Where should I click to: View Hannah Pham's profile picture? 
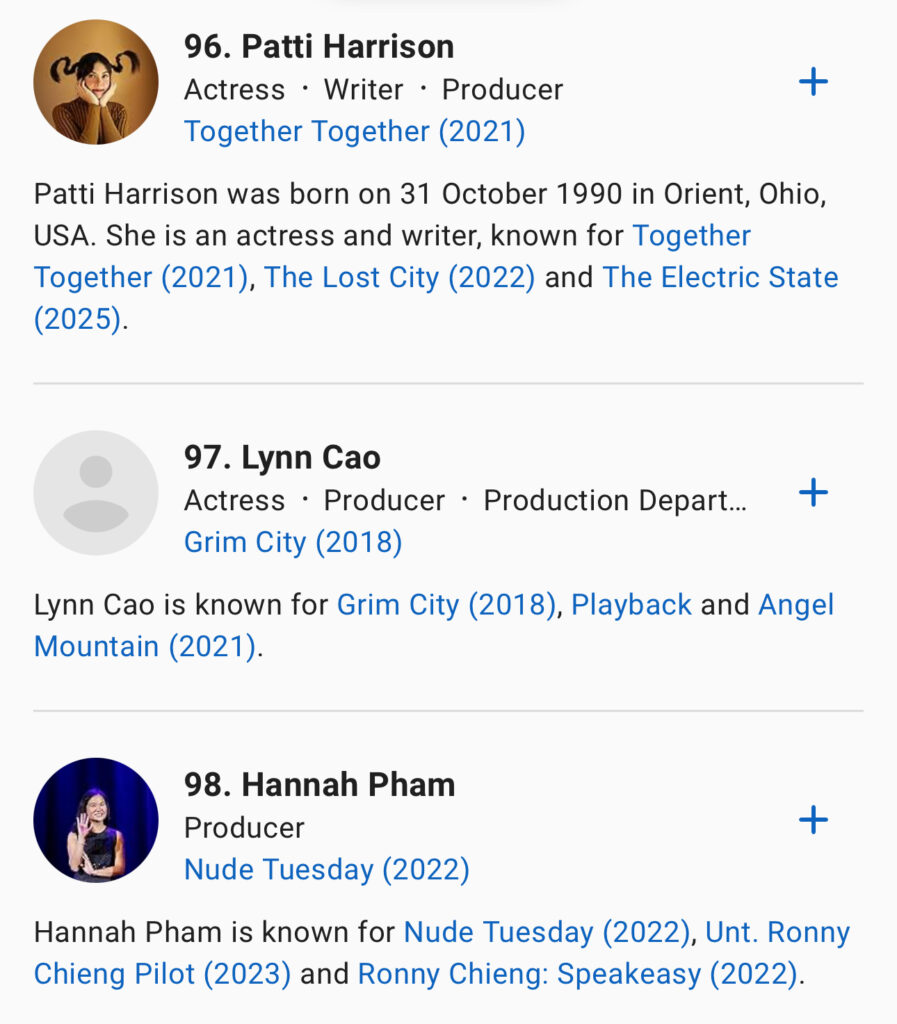(x=96, y=820)
